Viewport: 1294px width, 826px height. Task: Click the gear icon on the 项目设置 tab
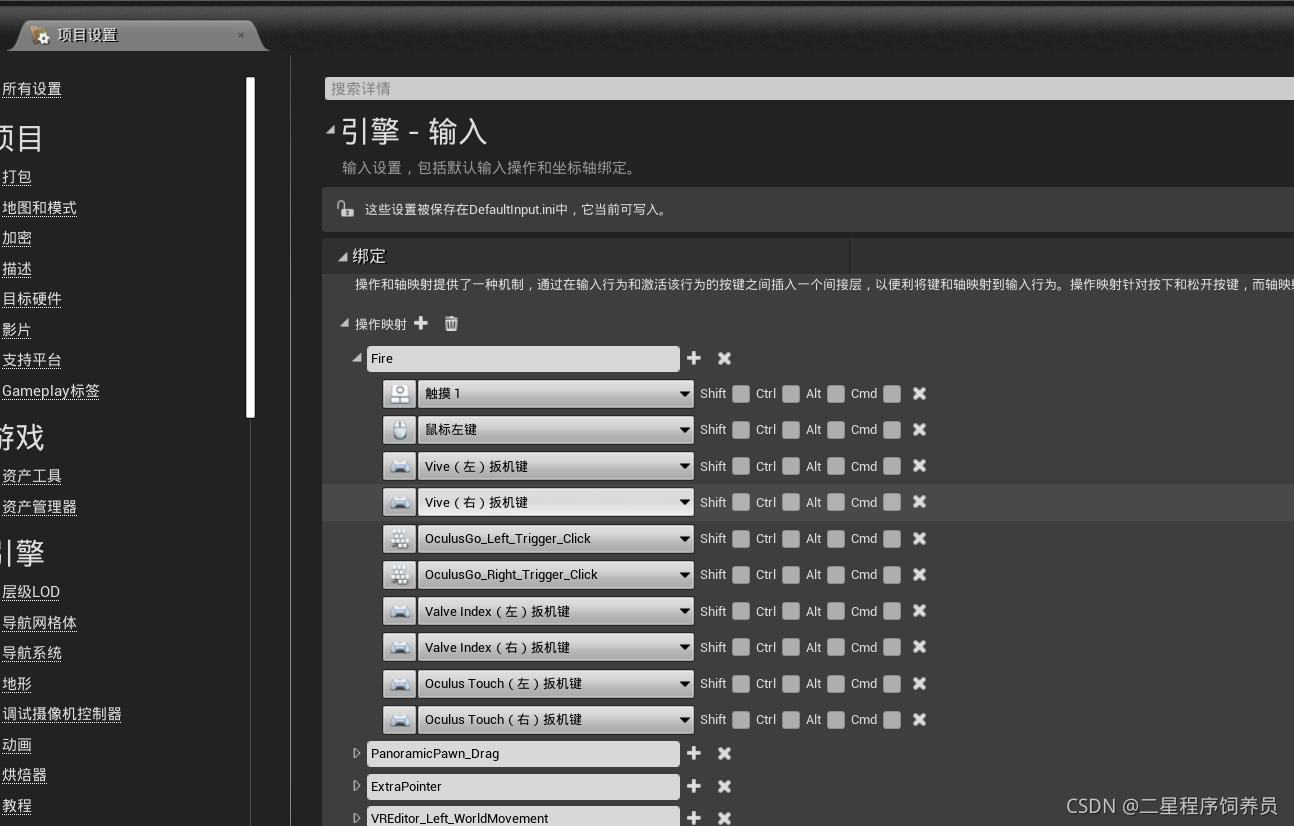point(40,33)
